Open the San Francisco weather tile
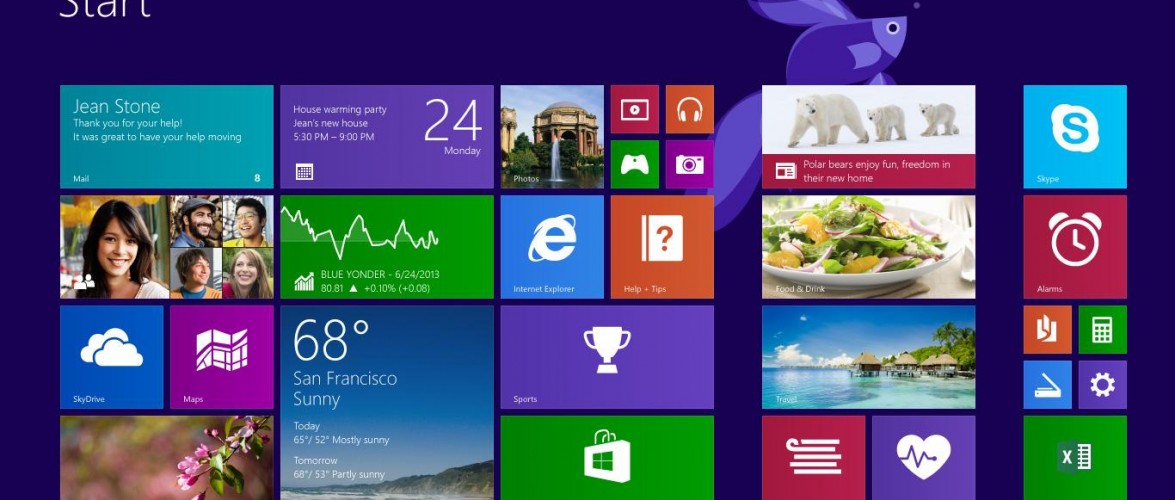 pos(387,402)
